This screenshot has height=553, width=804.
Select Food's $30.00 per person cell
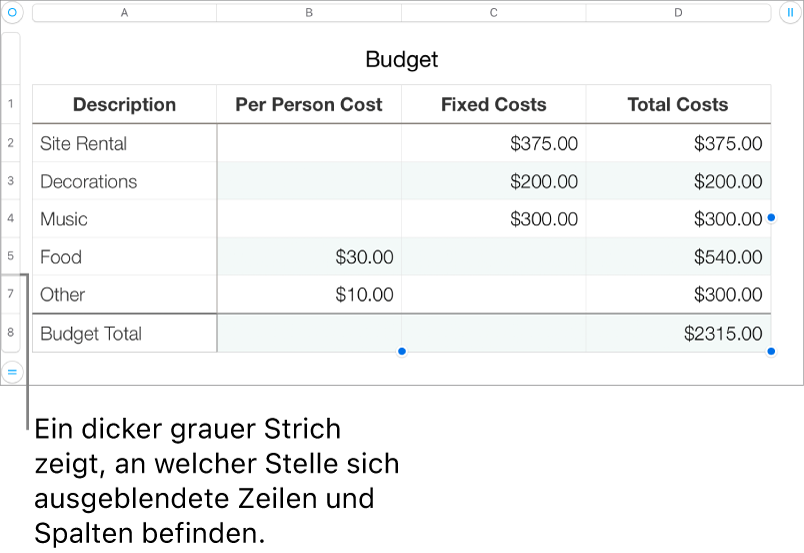pos(309,257)
